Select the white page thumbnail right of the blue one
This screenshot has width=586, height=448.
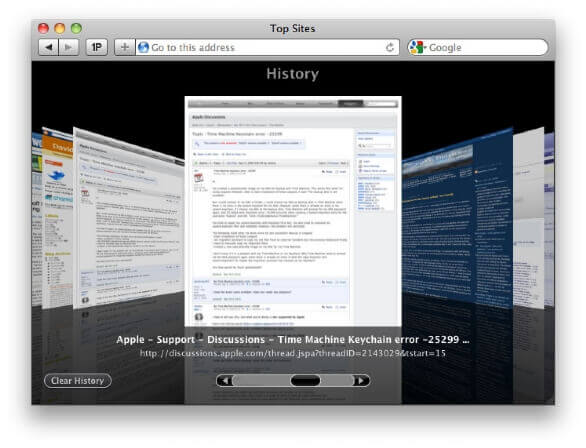(528, 219)
